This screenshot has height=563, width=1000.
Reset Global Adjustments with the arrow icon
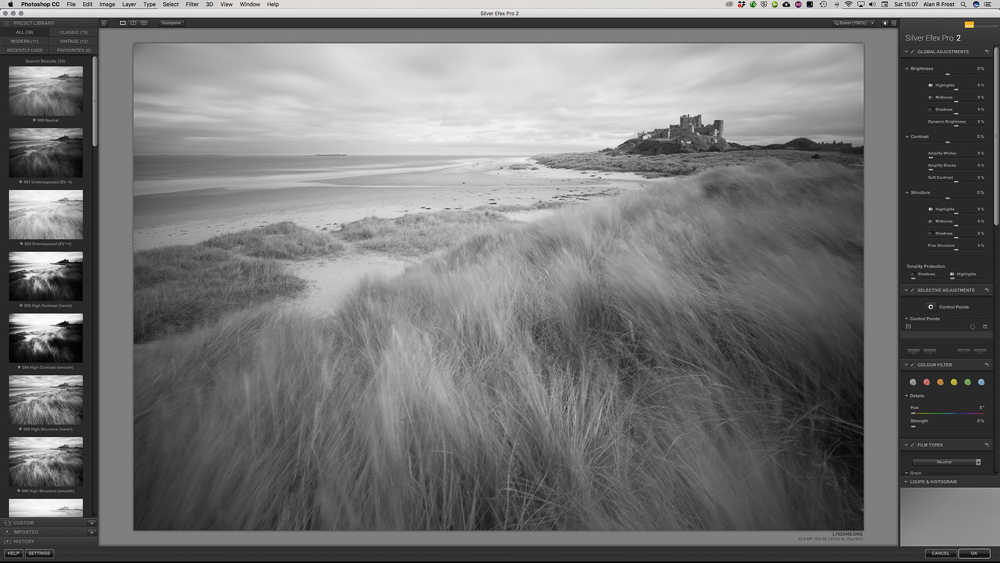[986, 52]
